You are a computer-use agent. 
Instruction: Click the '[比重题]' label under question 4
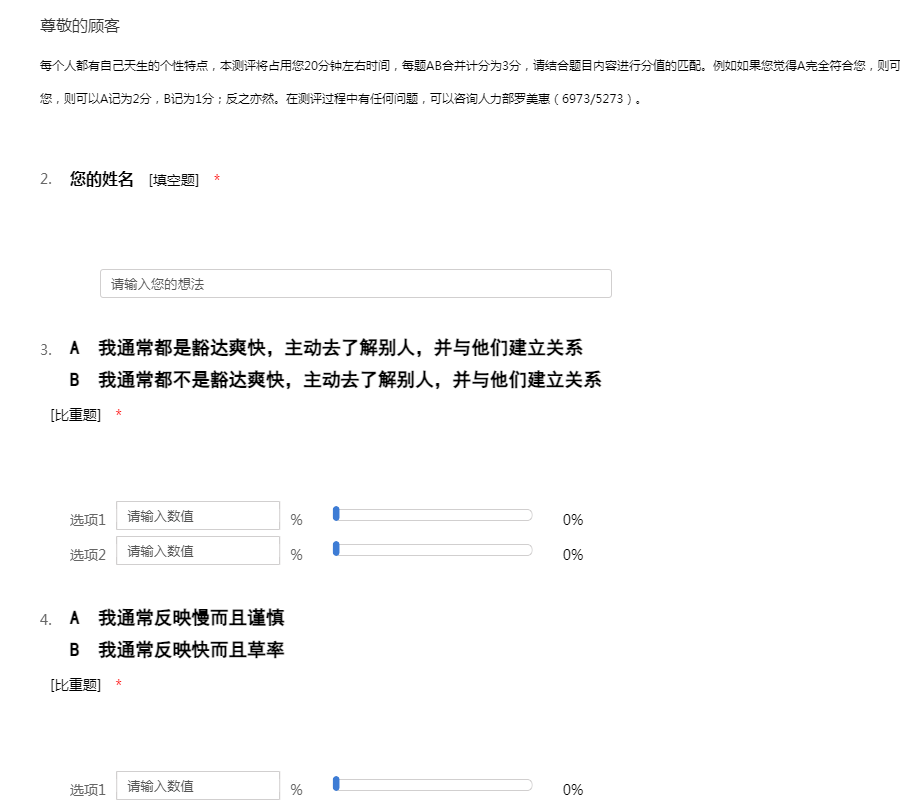tap(76, 685)
